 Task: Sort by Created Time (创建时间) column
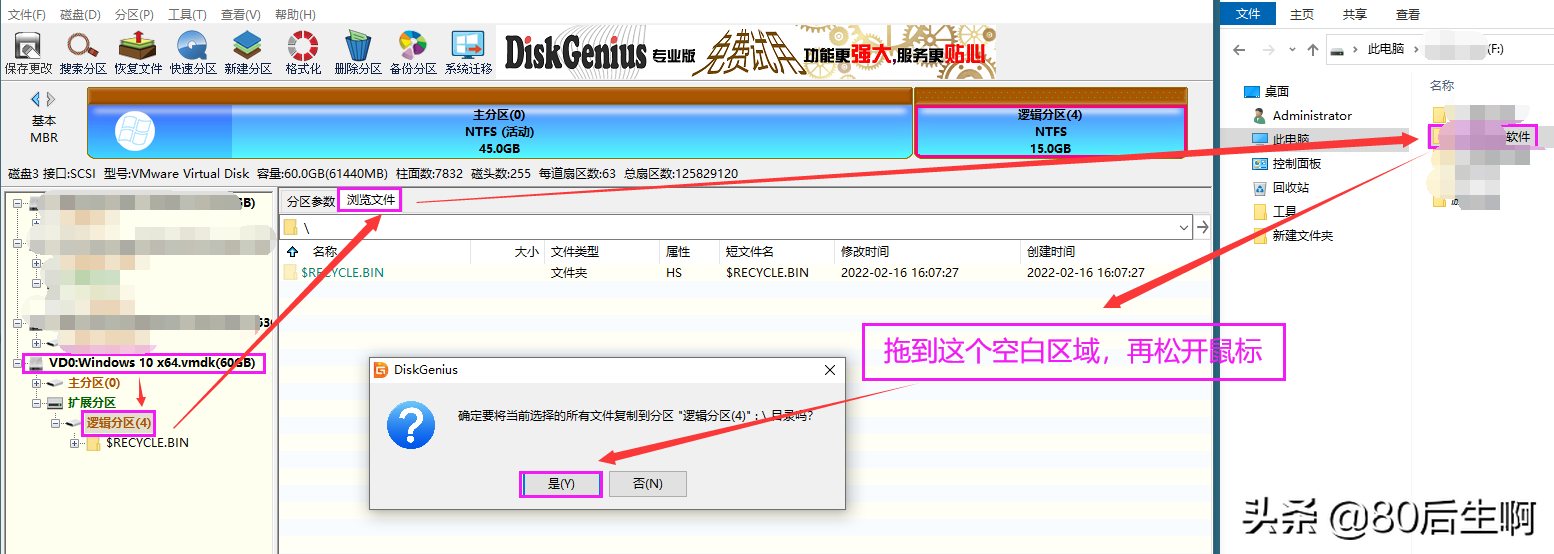tap(1051, 252)
